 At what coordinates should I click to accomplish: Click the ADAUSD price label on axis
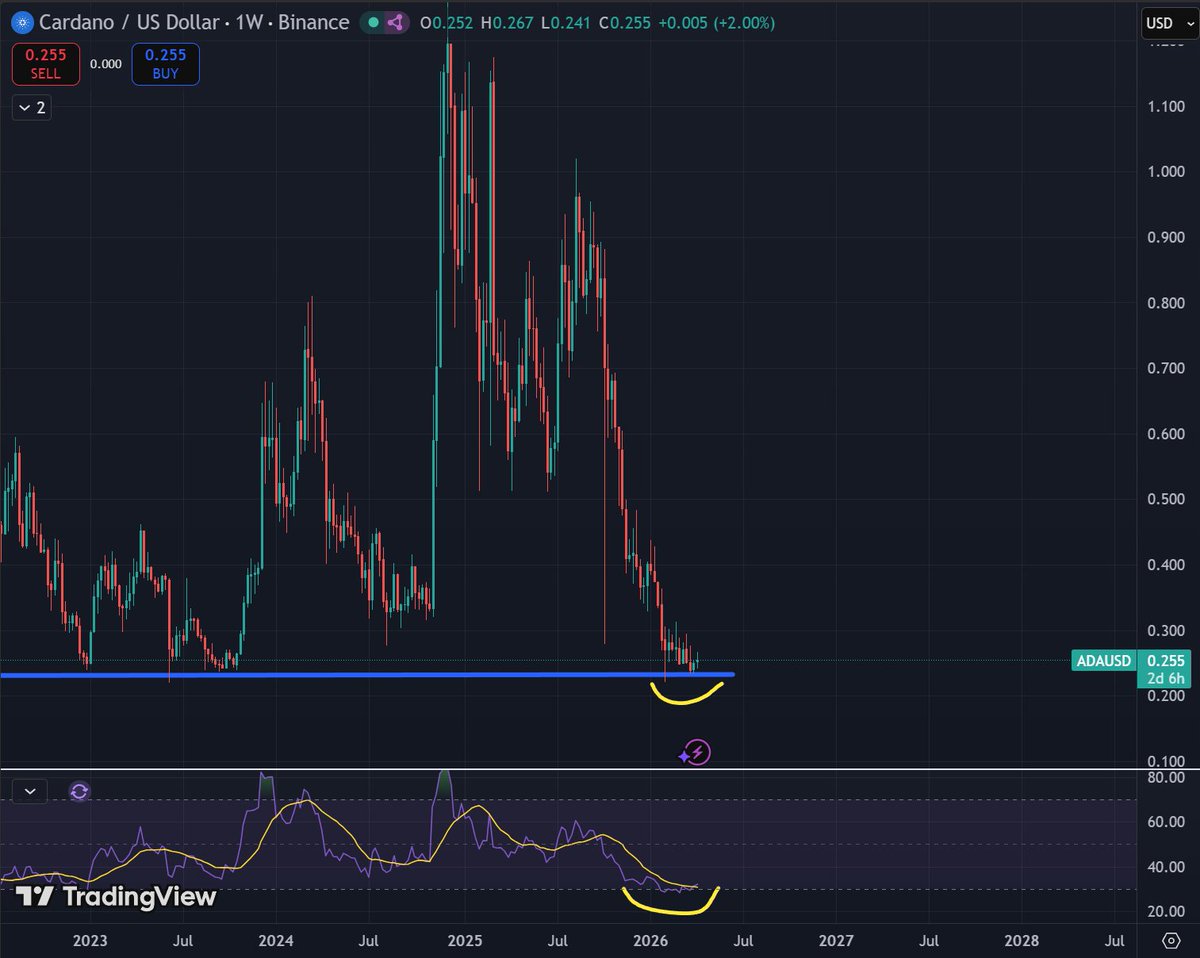point(1104,660)
